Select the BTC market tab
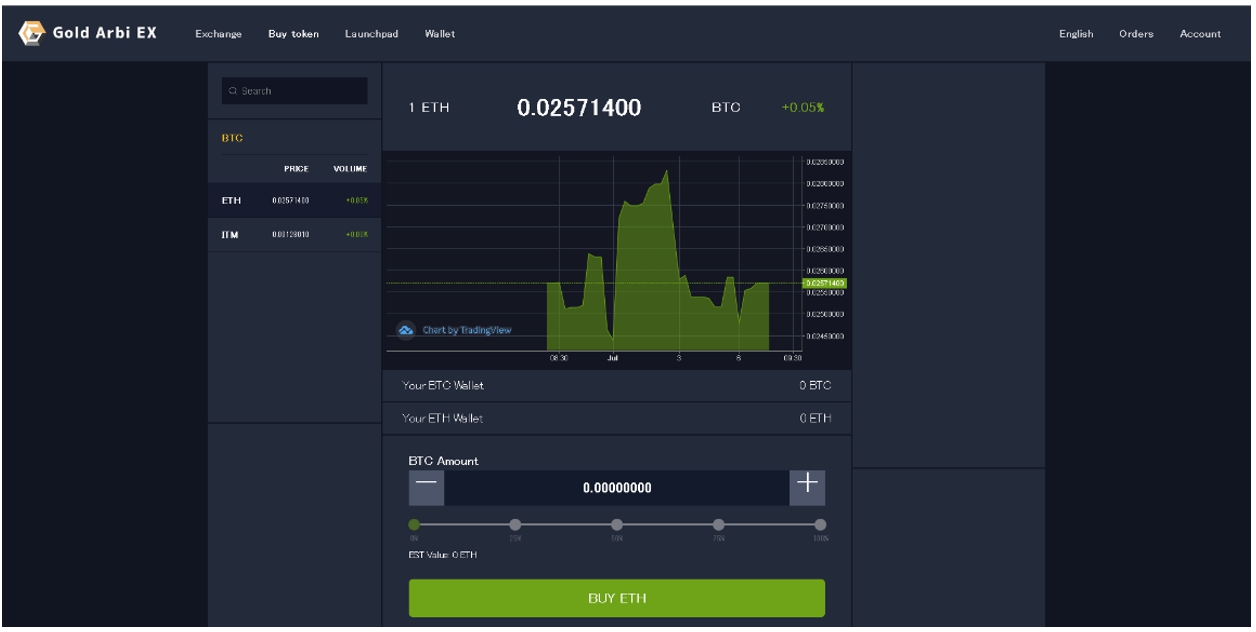This screenshot has height=632, width=1256. pyautogui.click(x=232, y=138)
